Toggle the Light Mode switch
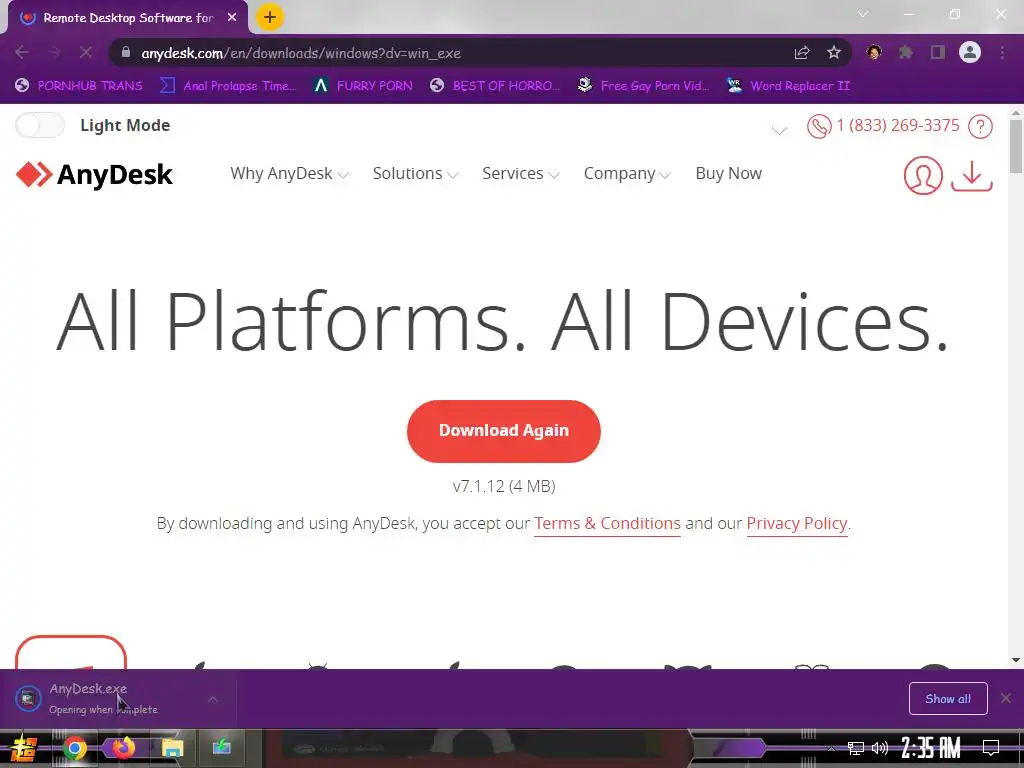 [40, 125]
